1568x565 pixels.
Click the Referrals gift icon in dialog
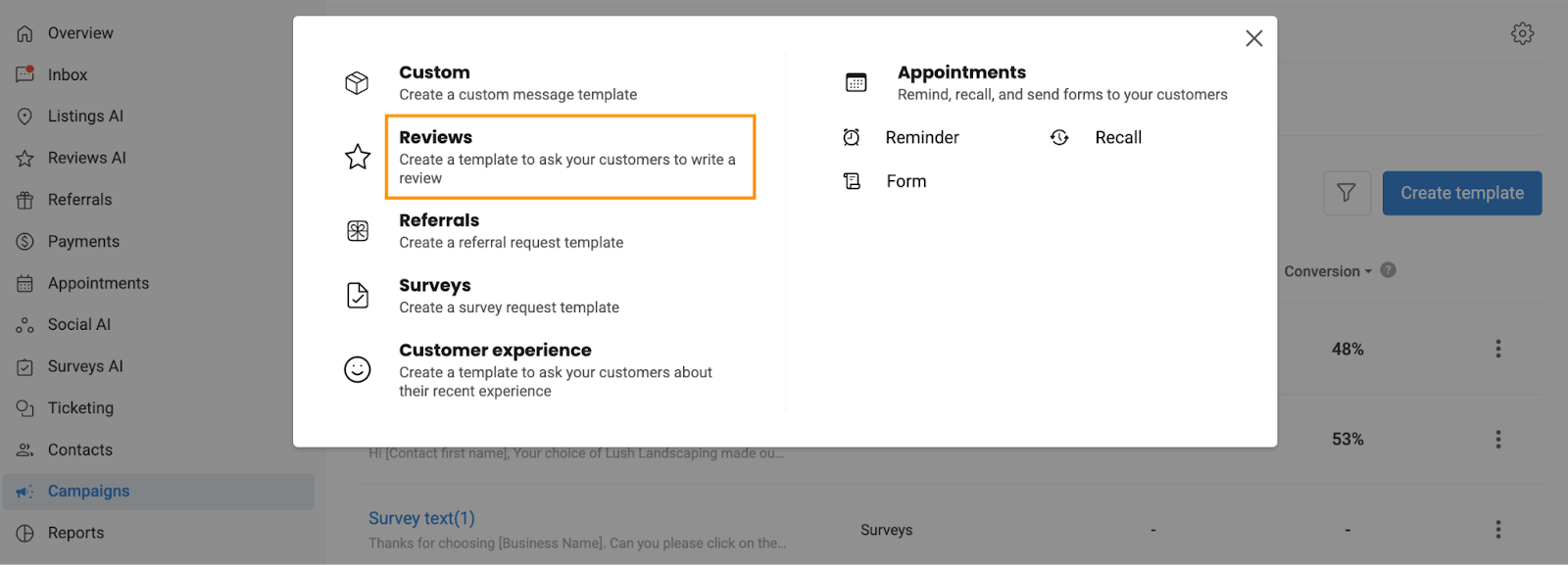tap(358, 231)
